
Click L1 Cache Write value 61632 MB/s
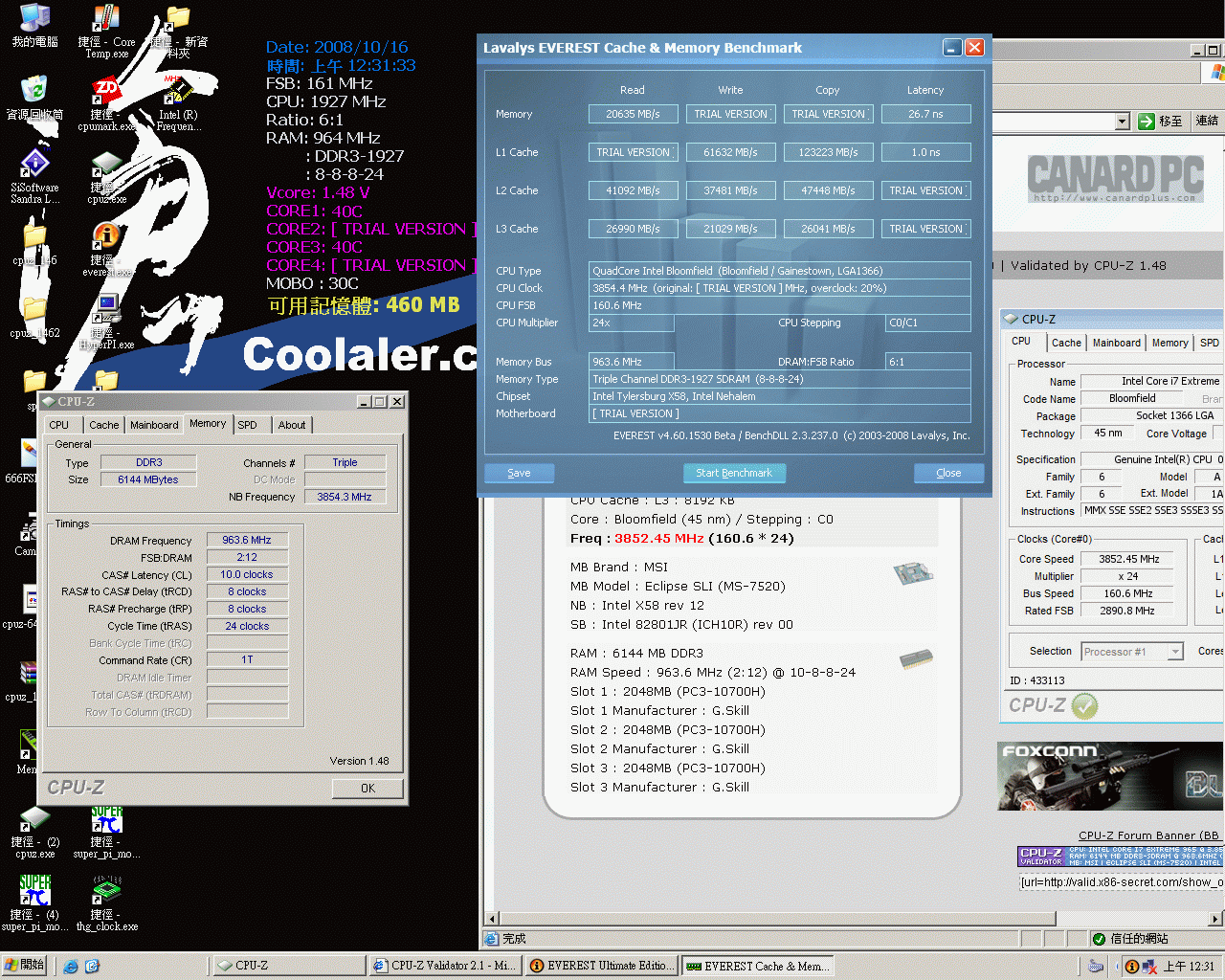tap(730, 152)
